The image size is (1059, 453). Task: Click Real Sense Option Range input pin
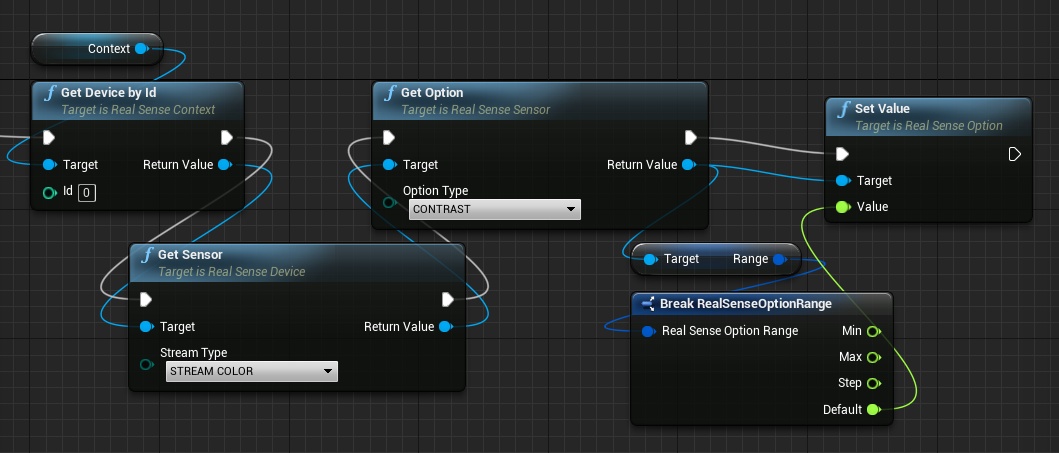click(648, 331)
